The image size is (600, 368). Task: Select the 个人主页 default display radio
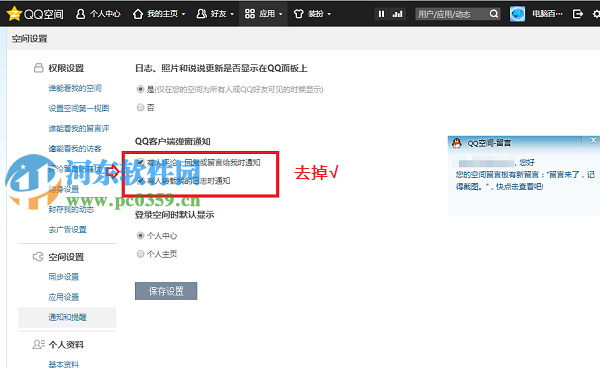[140, 254]
